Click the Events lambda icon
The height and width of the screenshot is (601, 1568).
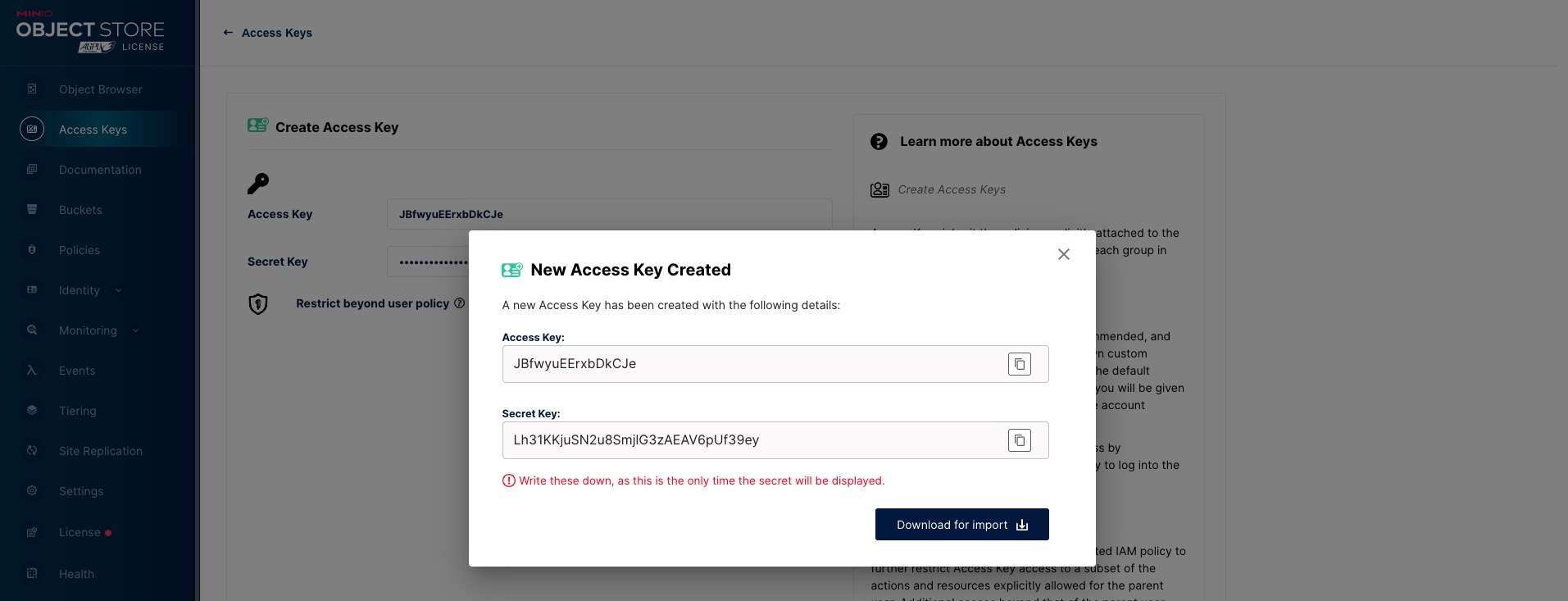32,371
